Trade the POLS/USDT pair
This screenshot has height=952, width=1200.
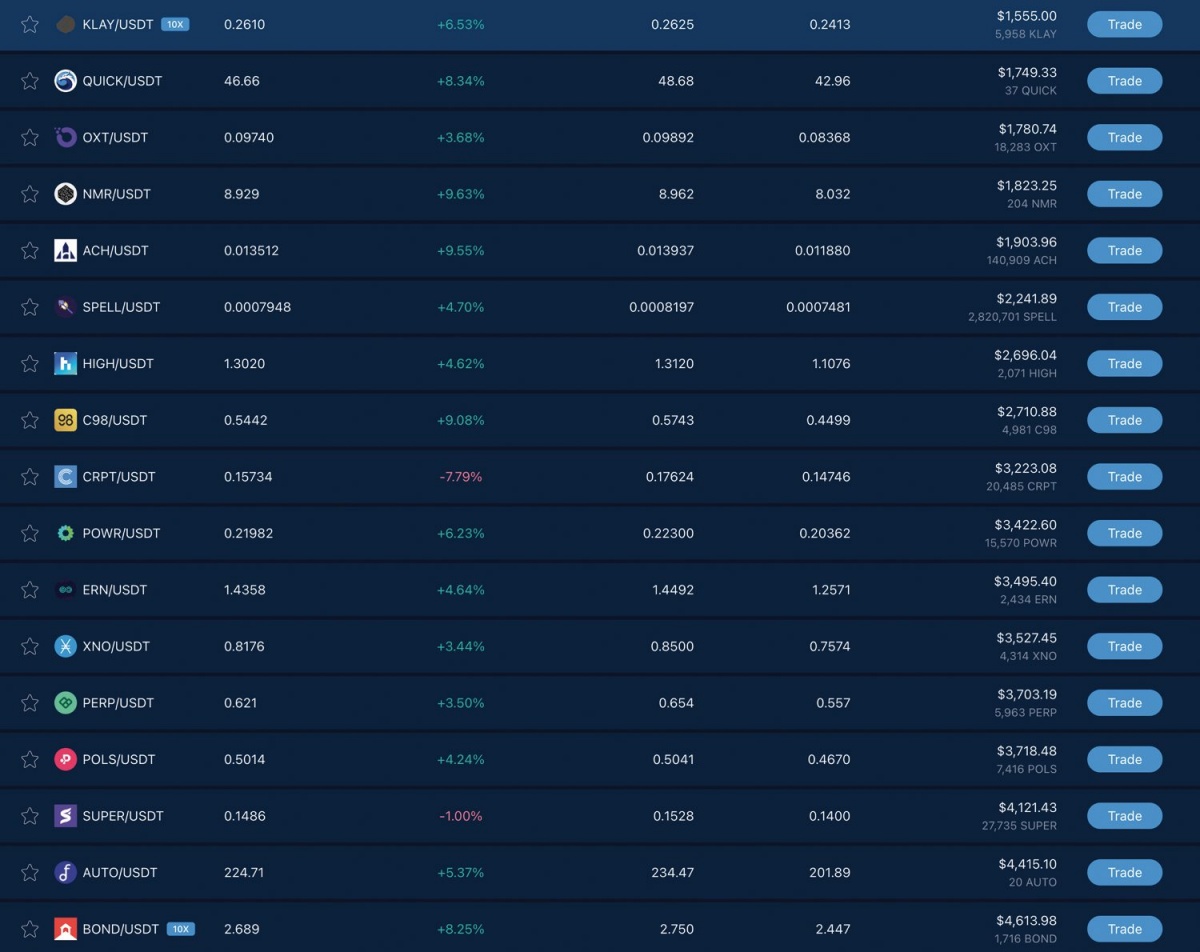pyautogui.click(x=1125, y=759)
